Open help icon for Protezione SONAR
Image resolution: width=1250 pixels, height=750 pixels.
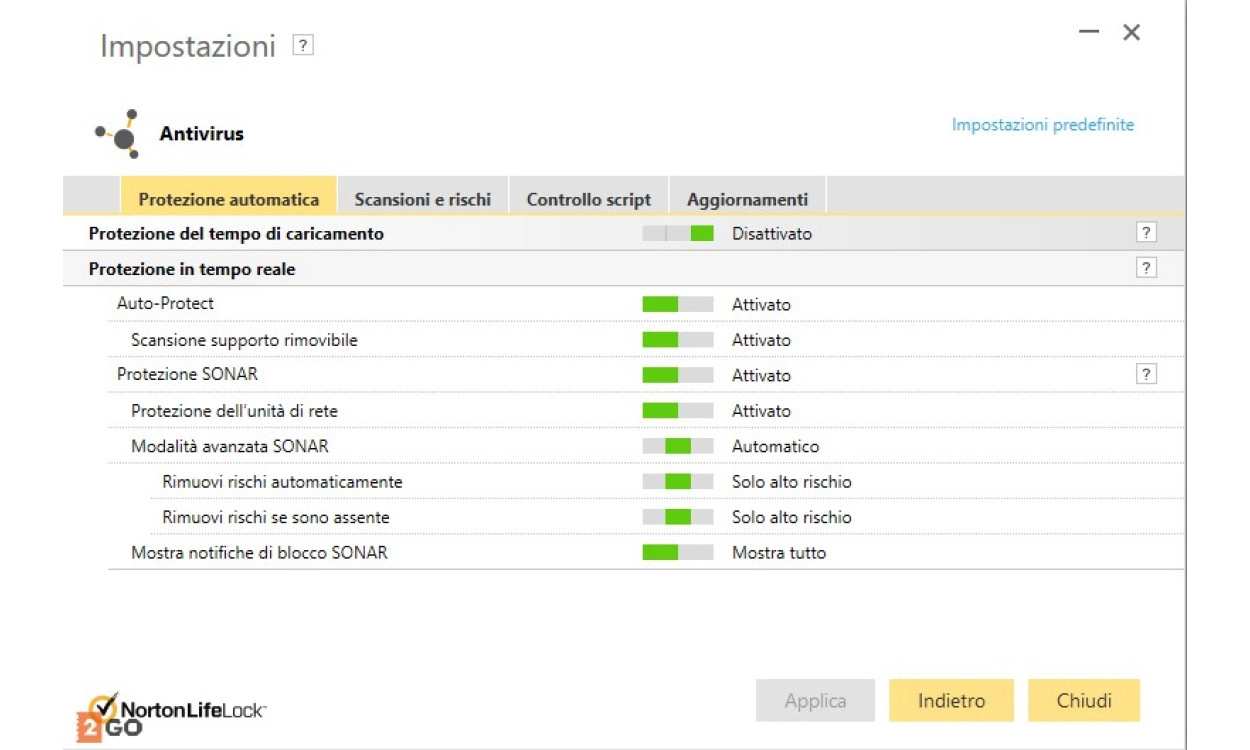(1146, 374)
